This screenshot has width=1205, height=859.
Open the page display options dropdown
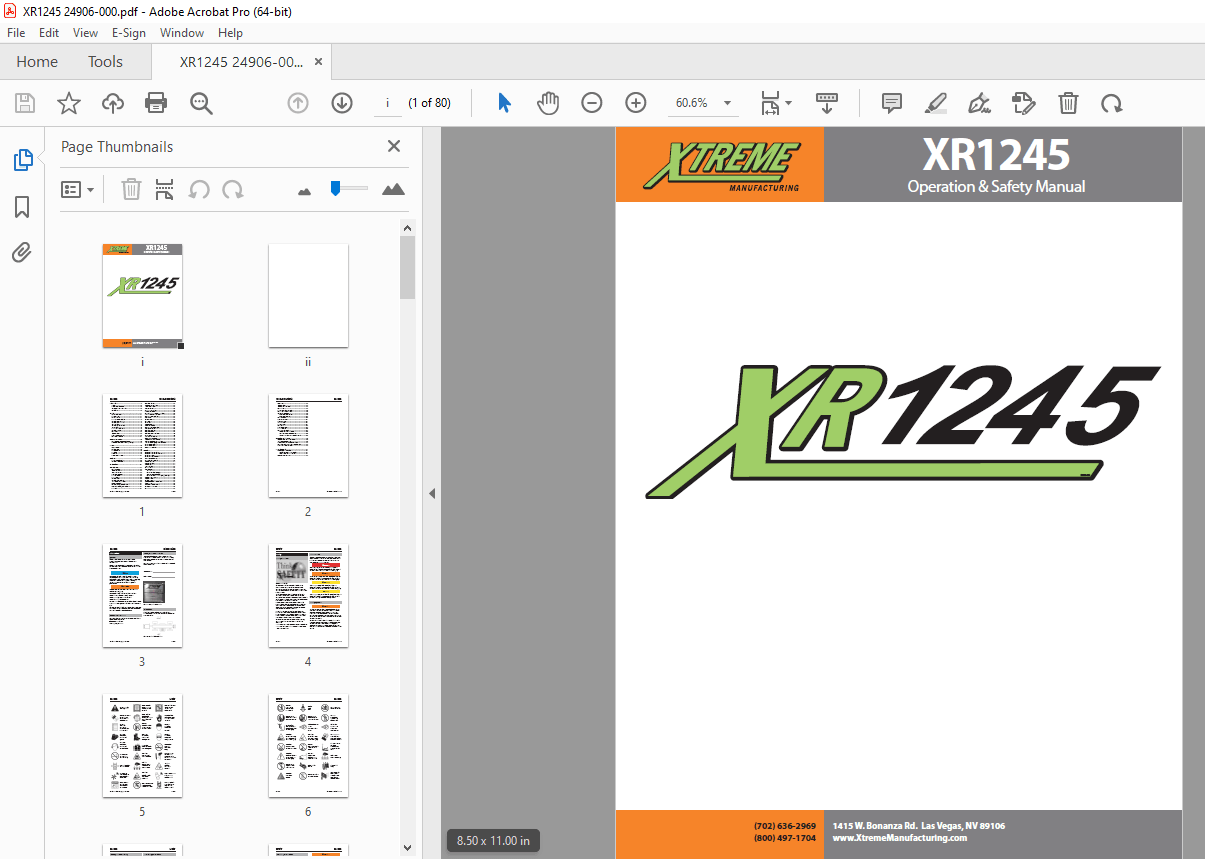(775, 103)
